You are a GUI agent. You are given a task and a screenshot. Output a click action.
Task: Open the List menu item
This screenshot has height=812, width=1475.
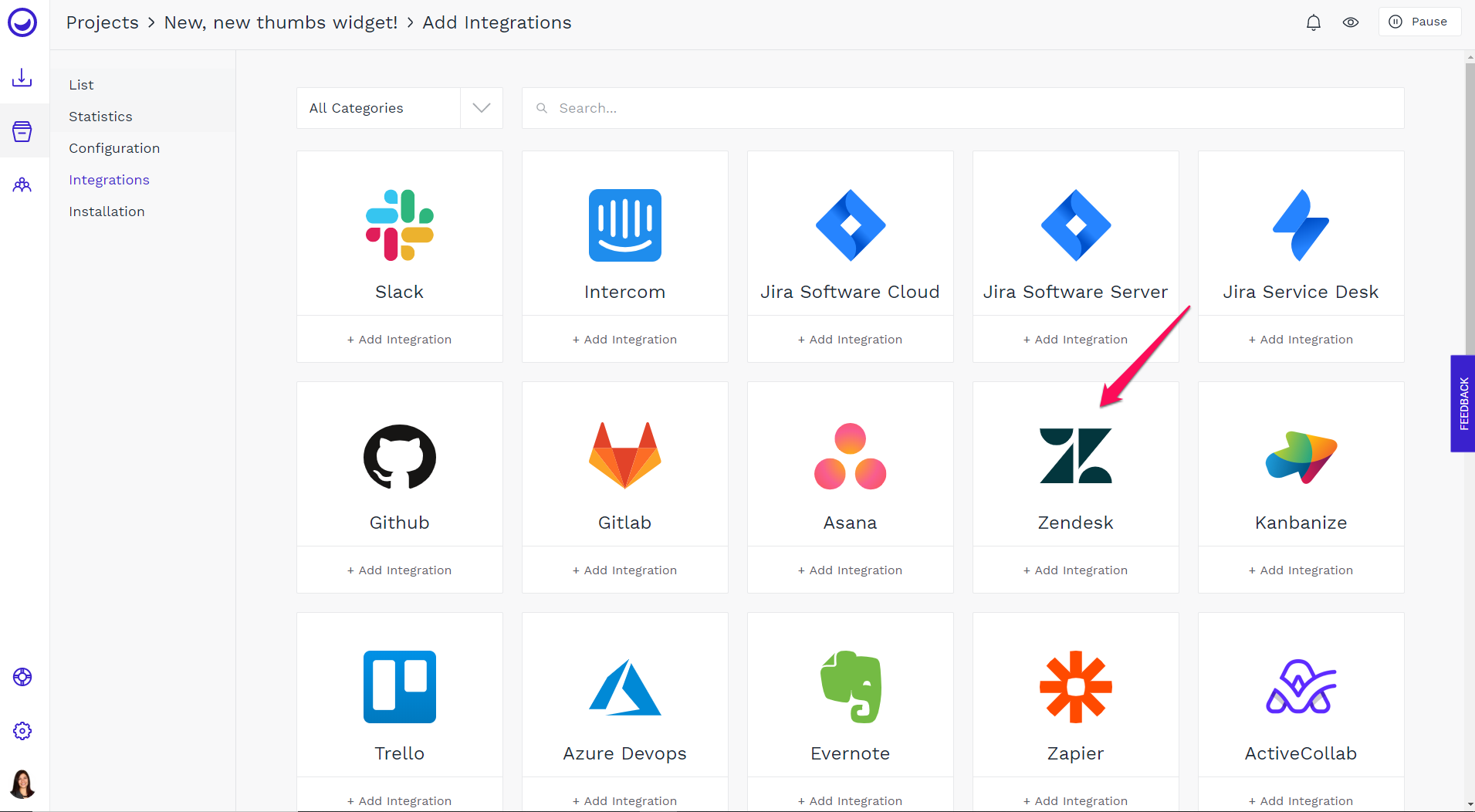tap(143, 85)
